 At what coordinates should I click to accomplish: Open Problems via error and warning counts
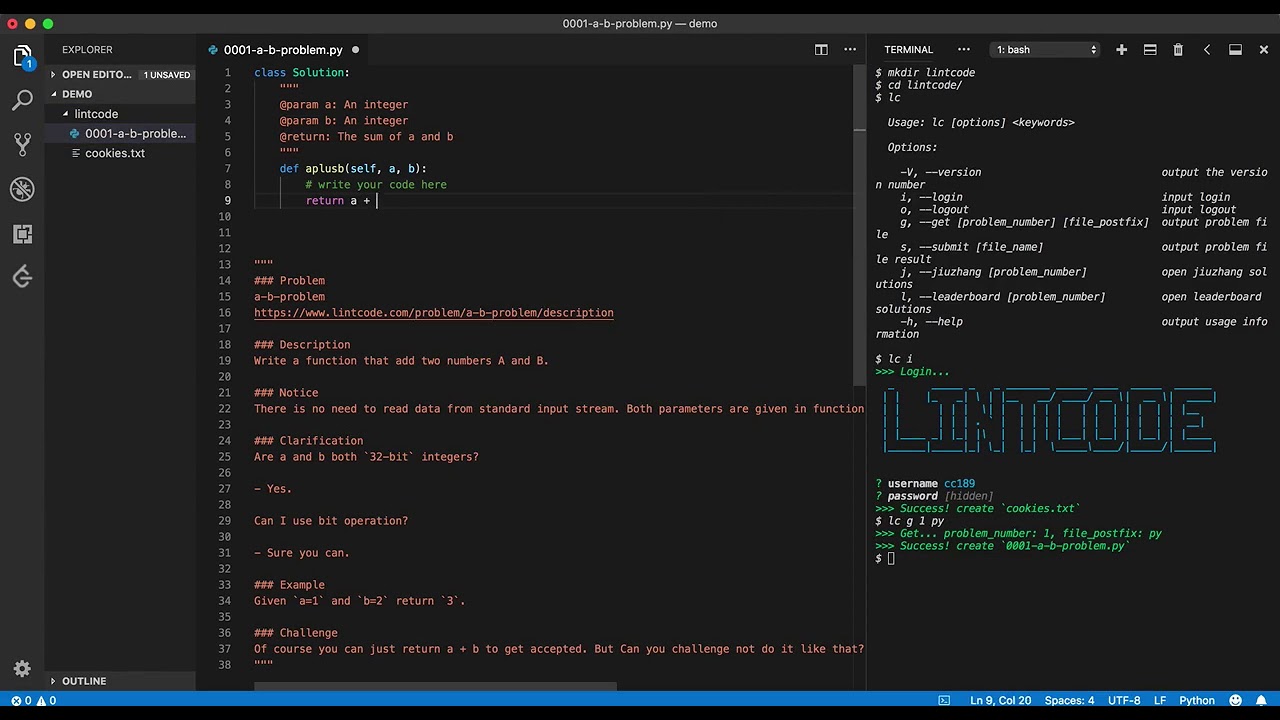click(32, 700)
